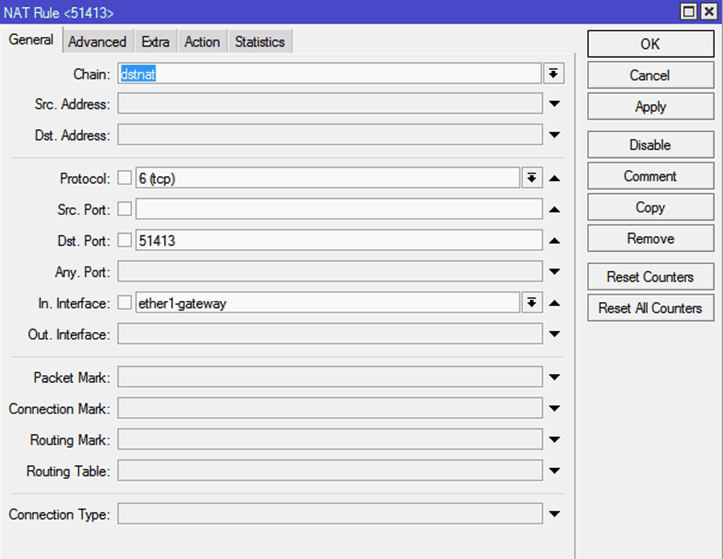Focus the Chain input field
723x559 pixels.
(x=329, y=74)
